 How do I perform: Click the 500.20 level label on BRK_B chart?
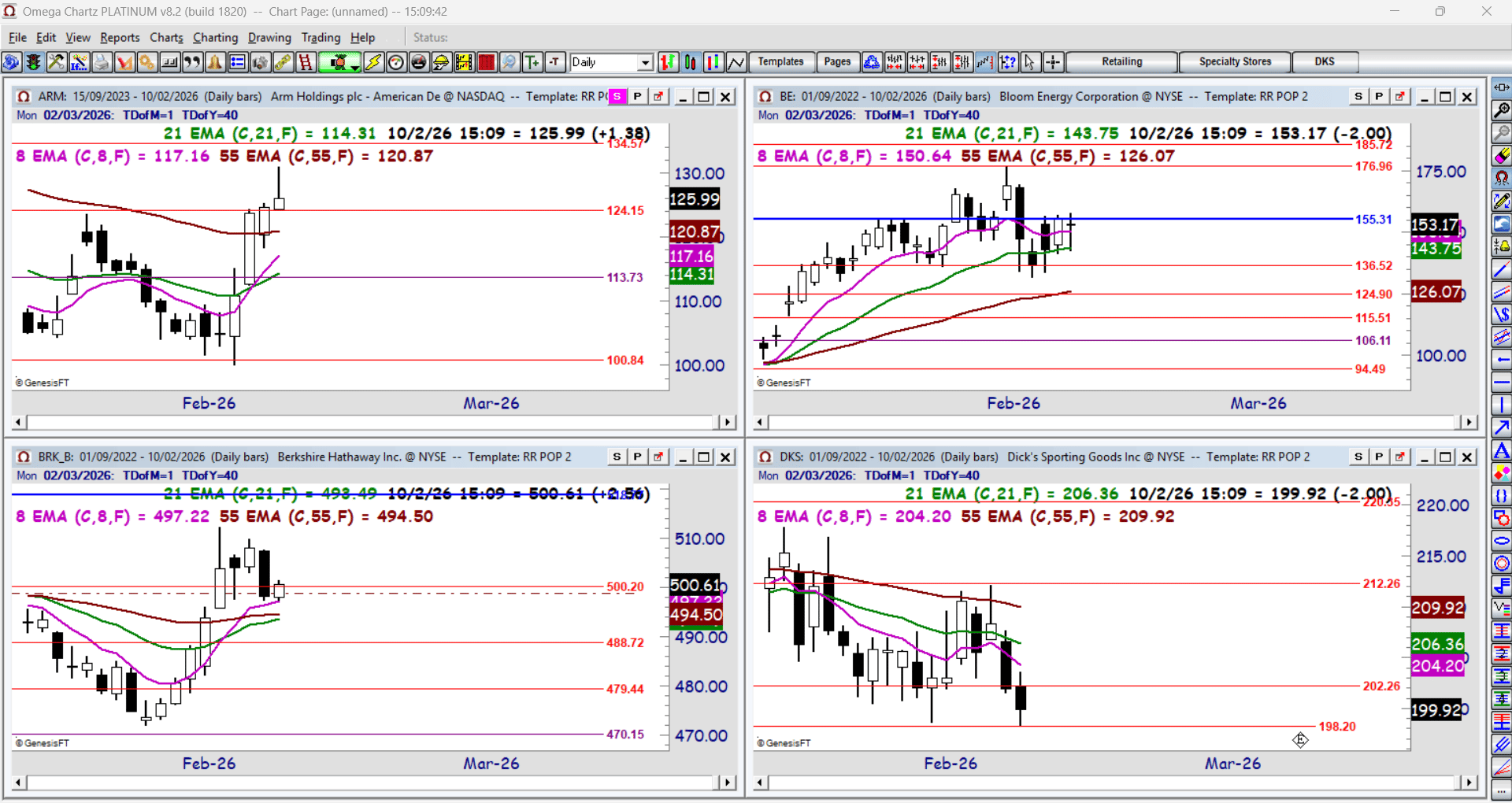(625, 587)
